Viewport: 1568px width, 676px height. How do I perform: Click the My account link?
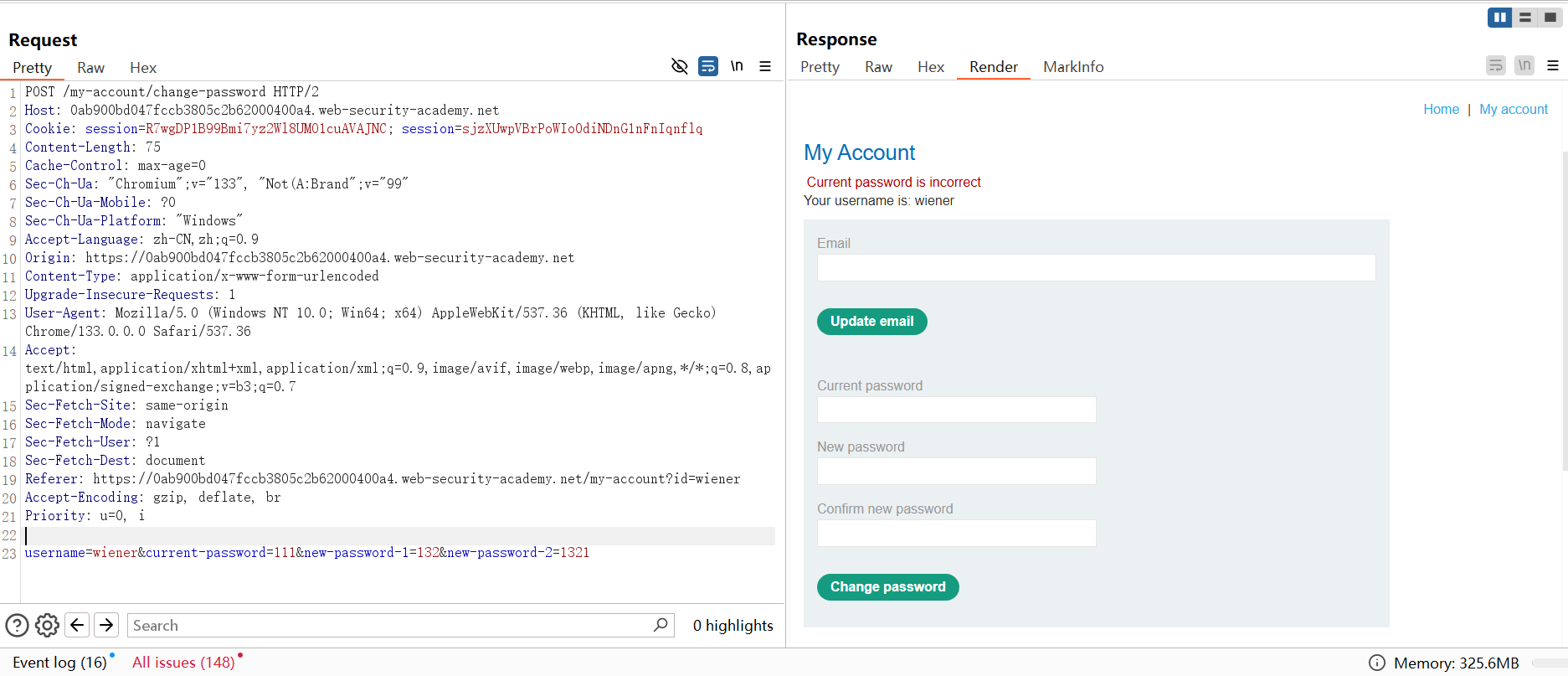point(1513,109)
